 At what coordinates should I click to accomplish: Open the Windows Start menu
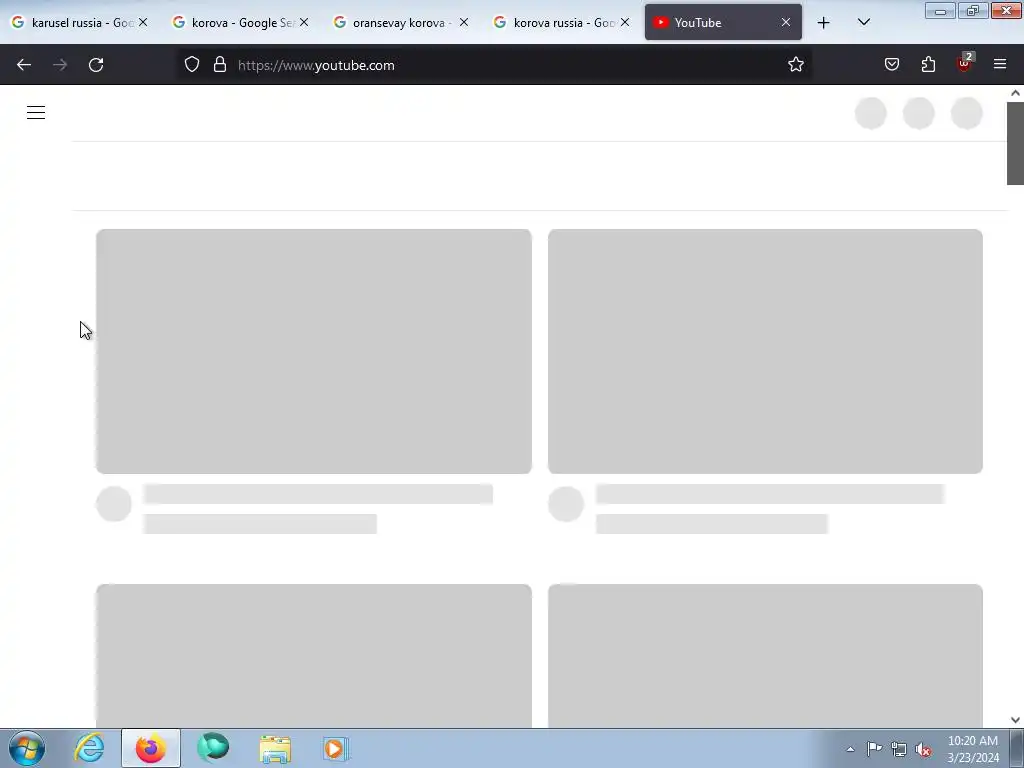tap(27, 748)
